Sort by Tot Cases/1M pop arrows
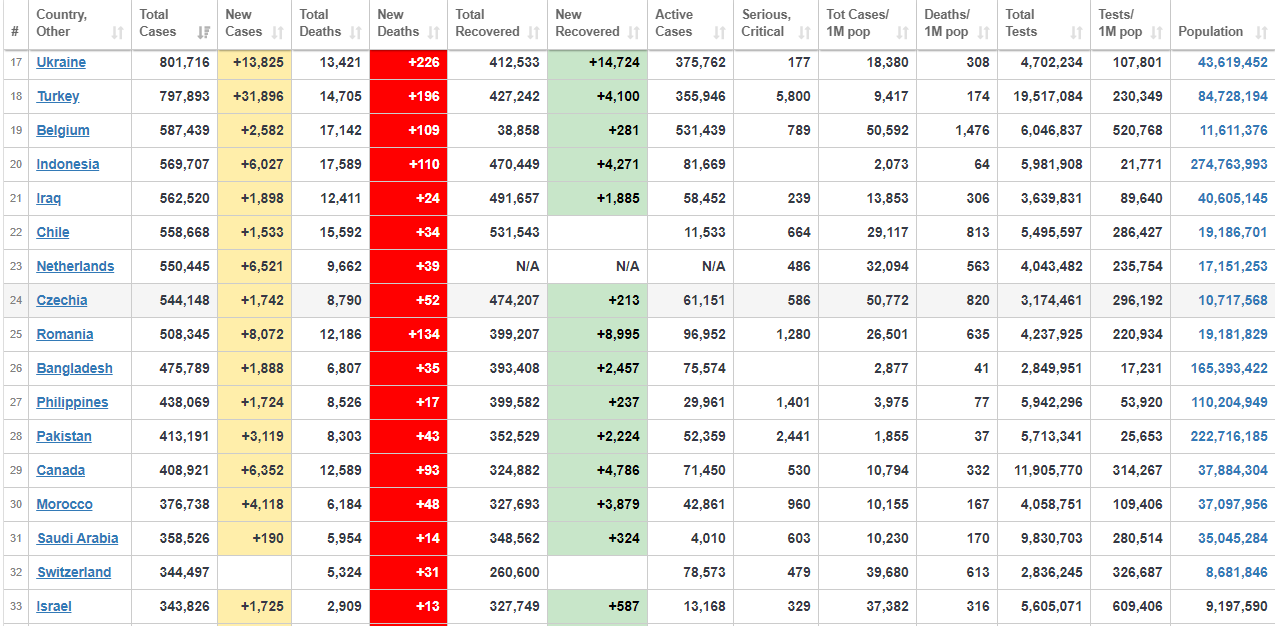The height and width of the screenshot is (626, 1275). 903,32
